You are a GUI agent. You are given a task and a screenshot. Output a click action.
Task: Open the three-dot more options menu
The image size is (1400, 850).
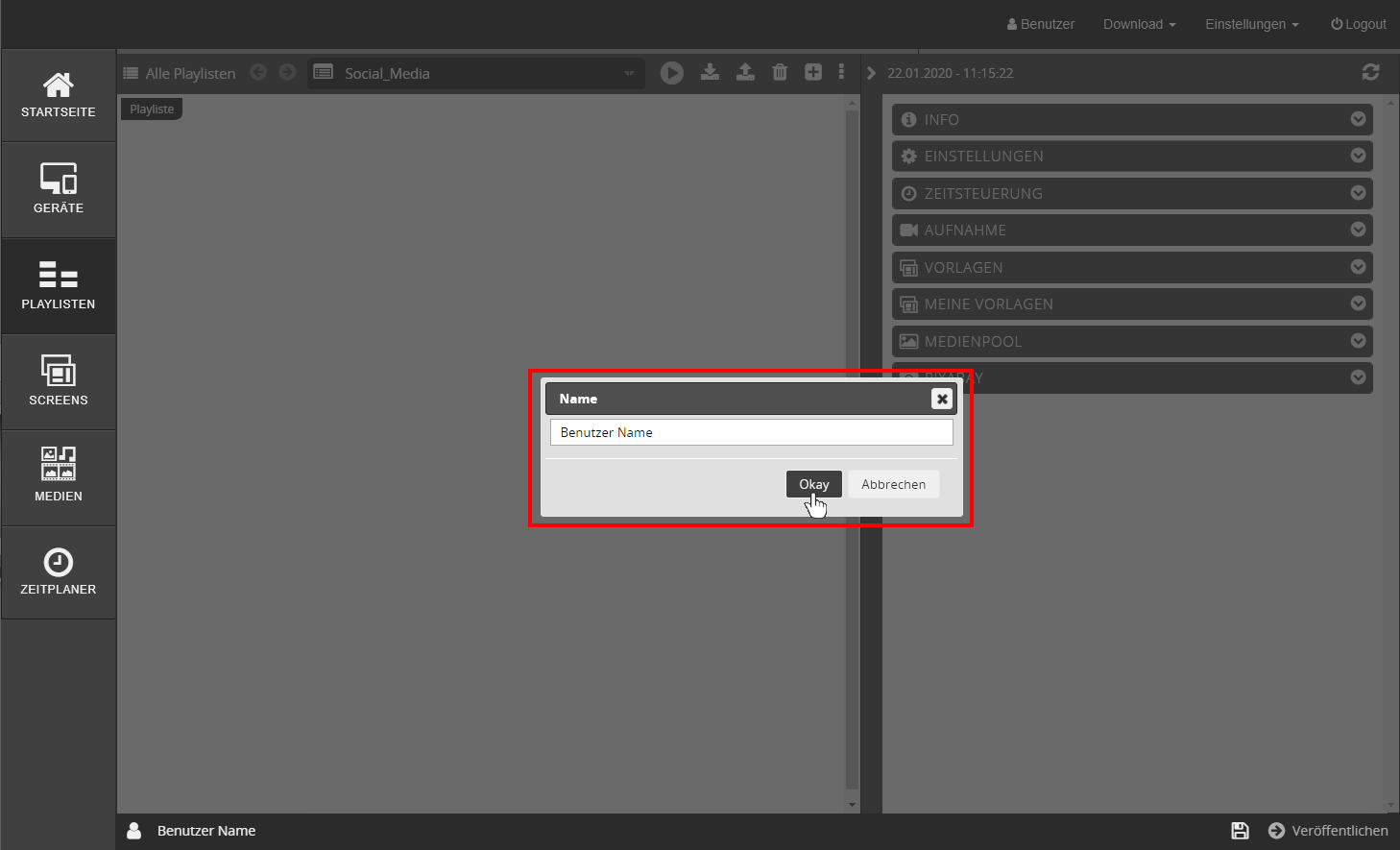pyautogui.click(x=841, y=72)
